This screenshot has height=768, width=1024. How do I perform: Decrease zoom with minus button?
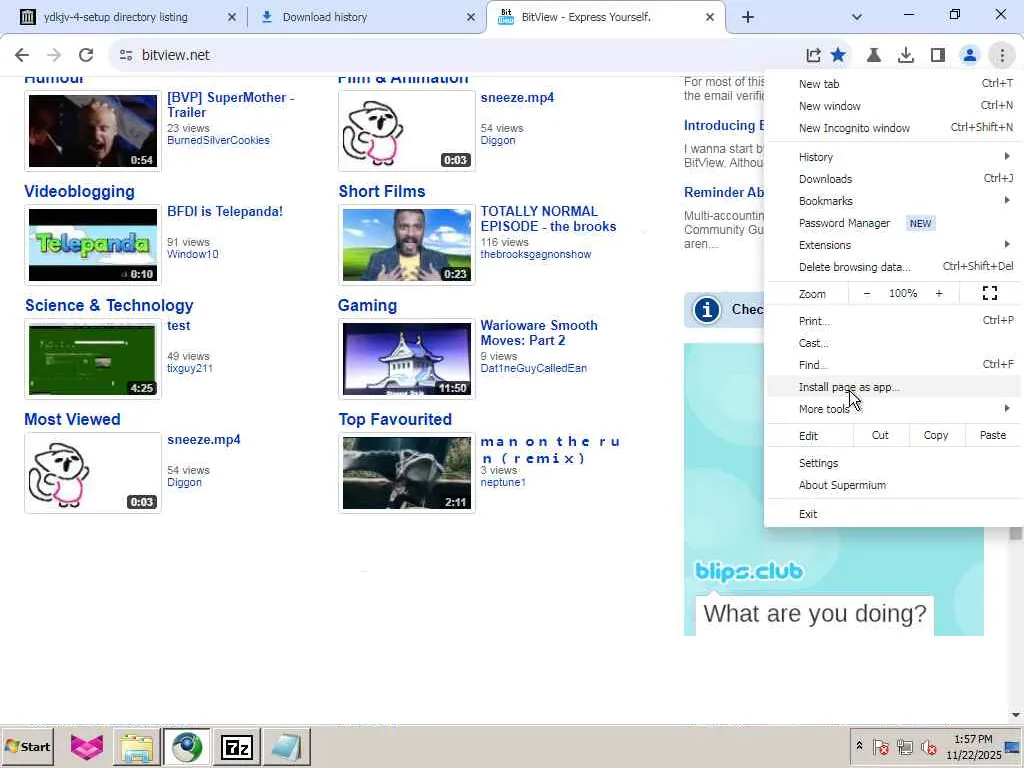point(867,294)
